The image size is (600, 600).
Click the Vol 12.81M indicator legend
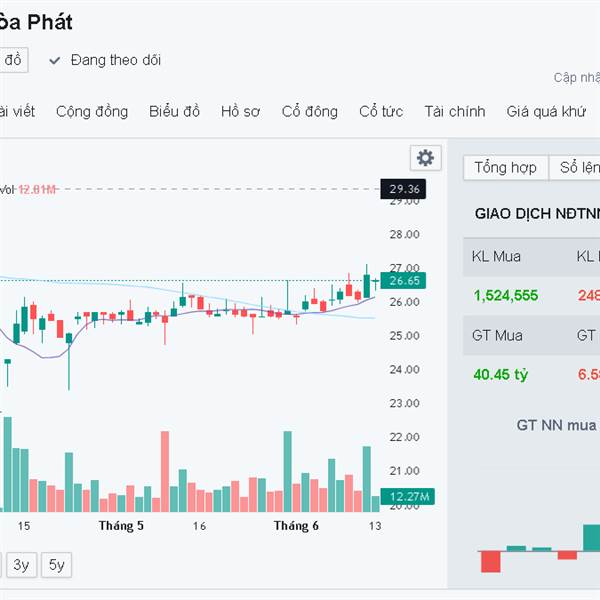[28, 189]
